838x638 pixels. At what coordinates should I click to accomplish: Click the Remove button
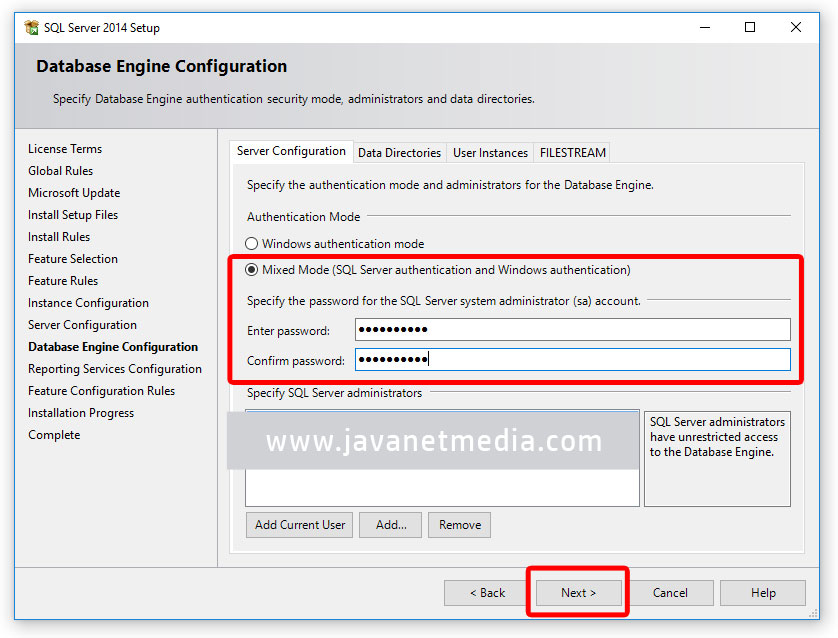pyautogui.click(x=460, y=525)
